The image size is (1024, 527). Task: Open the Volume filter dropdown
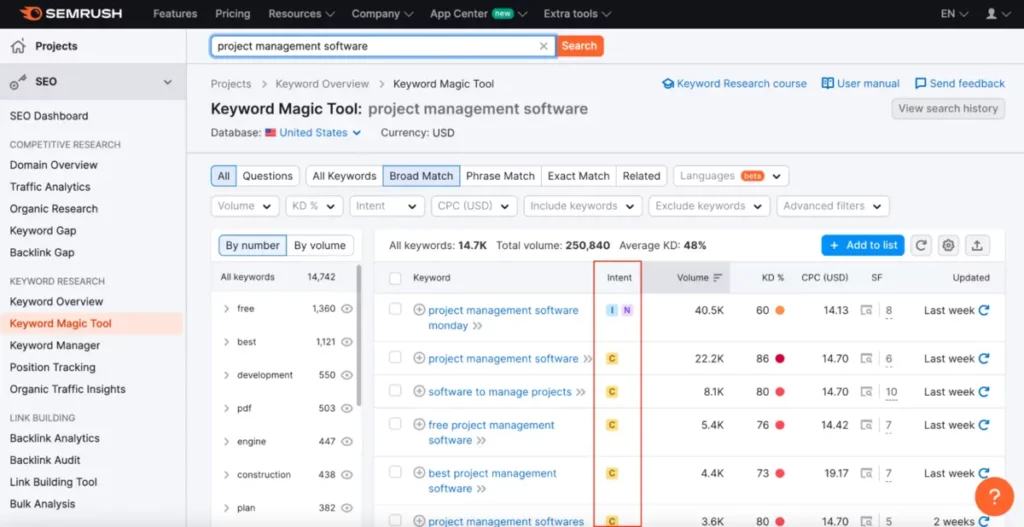(245, 206)
